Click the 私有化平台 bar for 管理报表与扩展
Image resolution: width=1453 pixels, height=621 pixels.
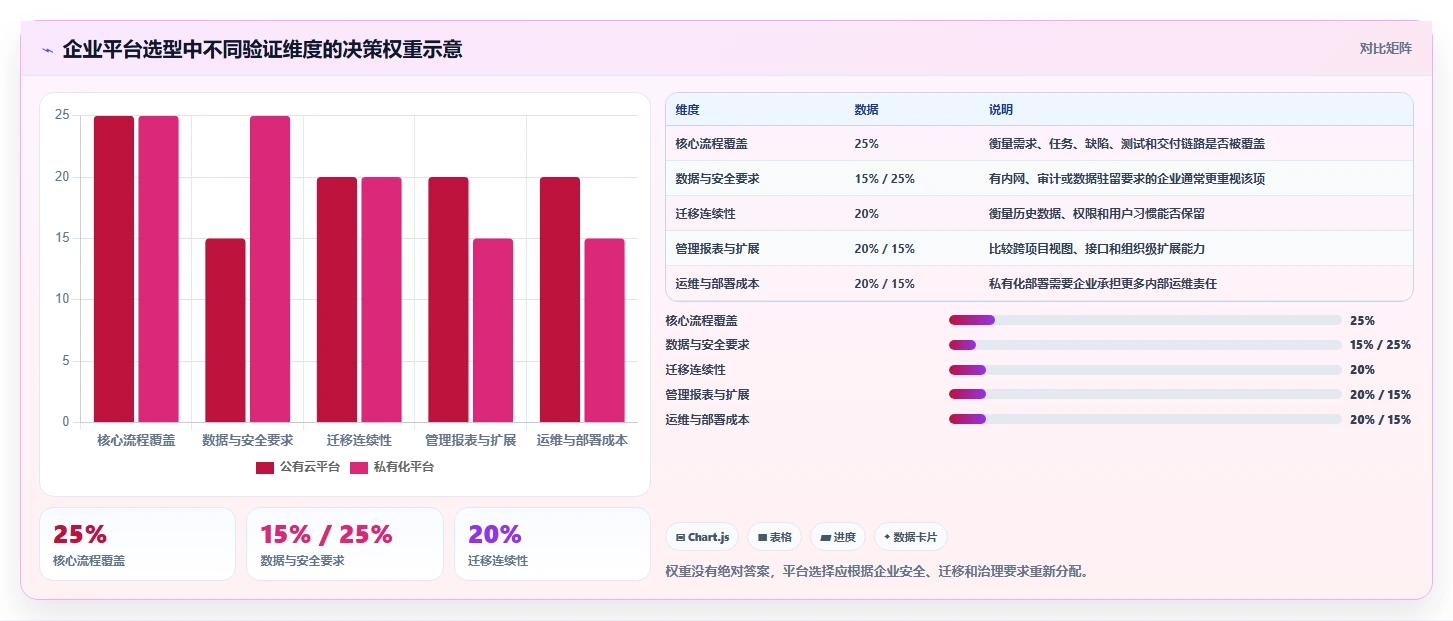[493, 330]
